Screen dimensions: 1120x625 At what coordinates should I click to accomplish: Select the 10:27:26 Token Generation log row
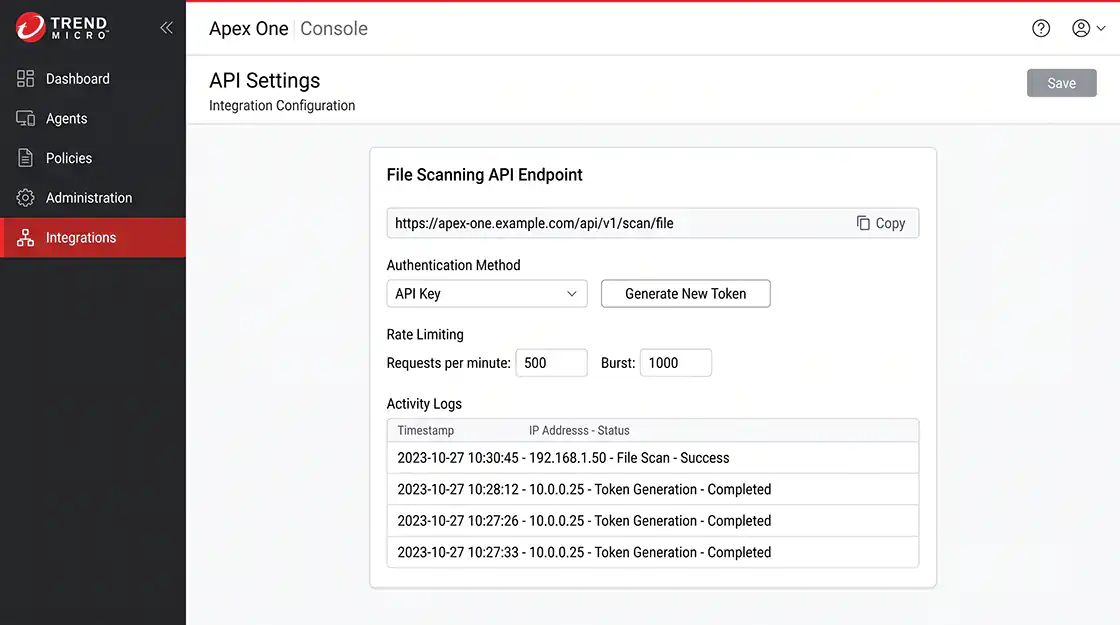pos(653,521)
